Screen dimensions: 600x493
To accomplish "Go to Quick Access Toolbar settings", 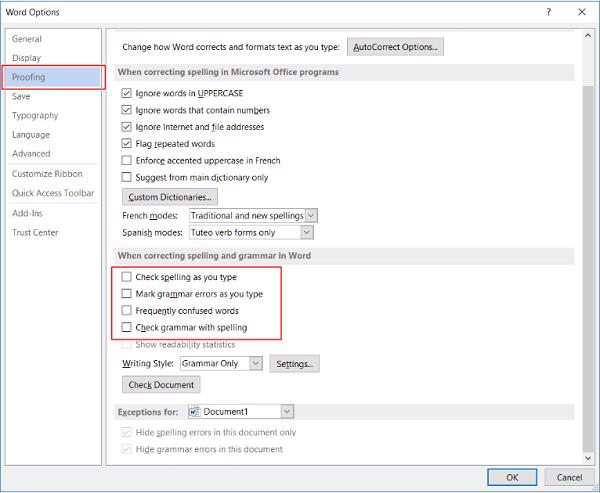I will [x=53, y=193].
